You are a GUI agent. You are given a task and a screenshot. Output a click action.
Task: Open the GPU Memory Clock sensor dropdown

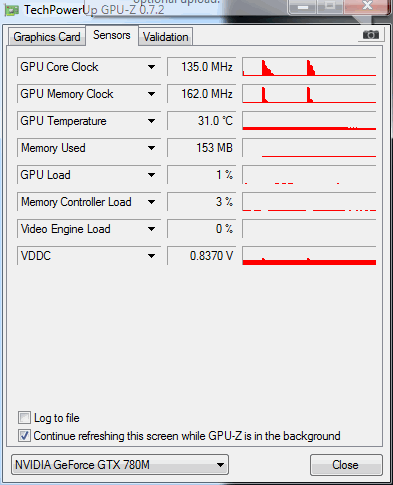tap(151, 94)
